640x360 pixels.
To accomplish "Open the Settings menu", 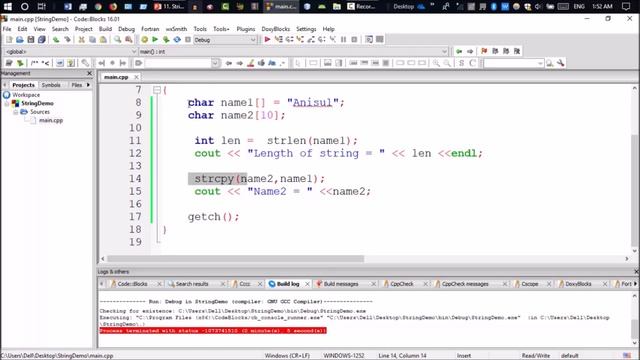I will [306, 29].
